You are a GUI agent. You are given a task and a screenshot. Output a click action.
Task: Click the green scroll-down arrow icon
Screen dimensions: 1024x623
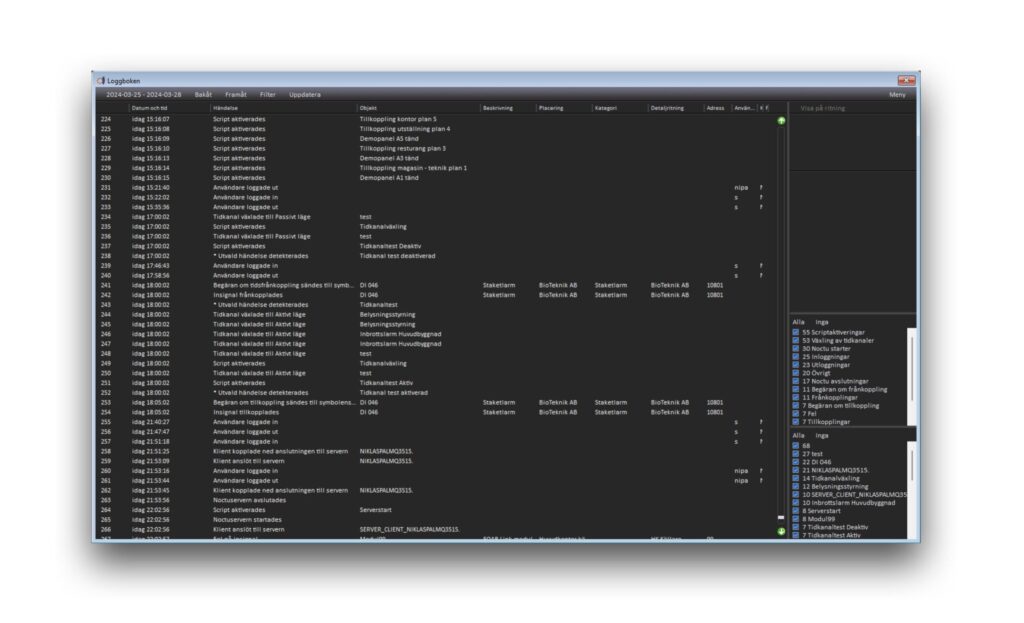(x=781, y=531)
